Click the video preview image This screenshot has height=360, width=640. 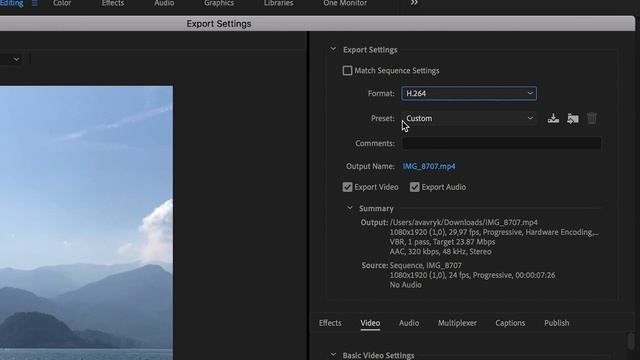86,222
